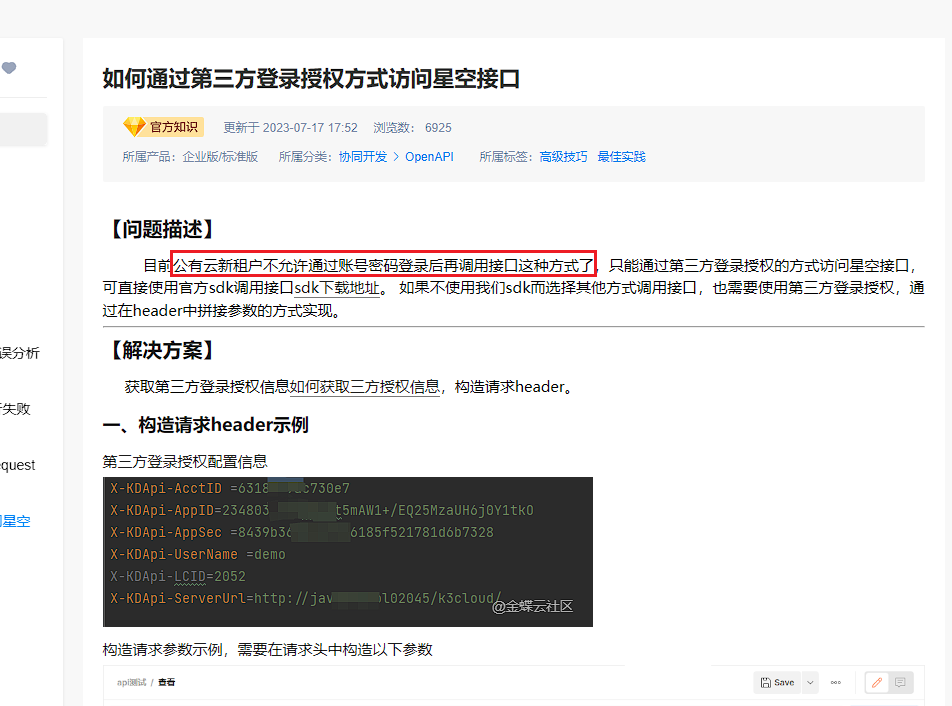The image size is (952, 706).
Task: Click the pencil edit icon near Save
Action: point(877,682)
